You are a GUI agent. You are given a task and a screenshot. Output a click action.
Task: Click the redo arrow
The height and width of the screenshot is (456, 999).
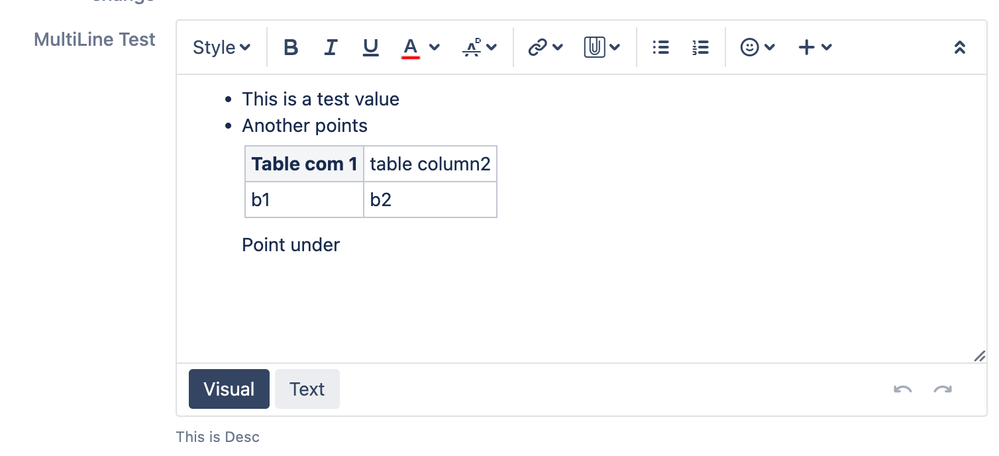point(943,389)
